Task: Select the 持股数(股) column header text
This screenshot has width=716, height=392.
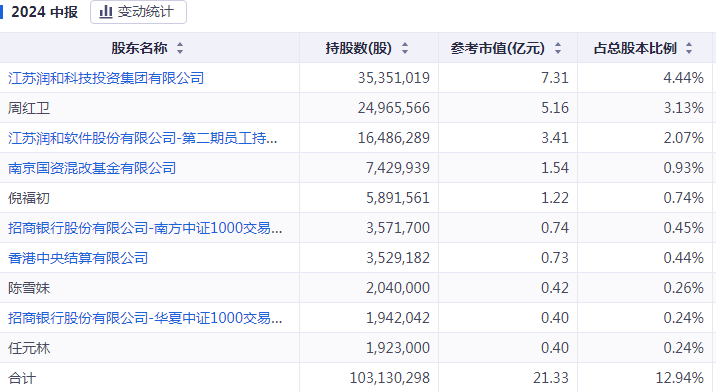Action: (x=358, y=48)
